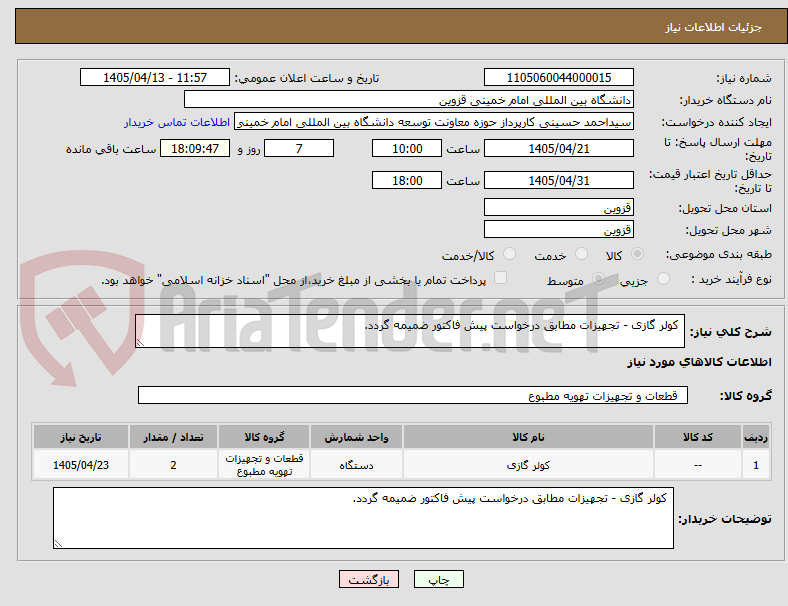This screenshot has width=788, height=606.
Task: Click the resize handle of buyer notes textarea
Action: click(x=58, y=544)
